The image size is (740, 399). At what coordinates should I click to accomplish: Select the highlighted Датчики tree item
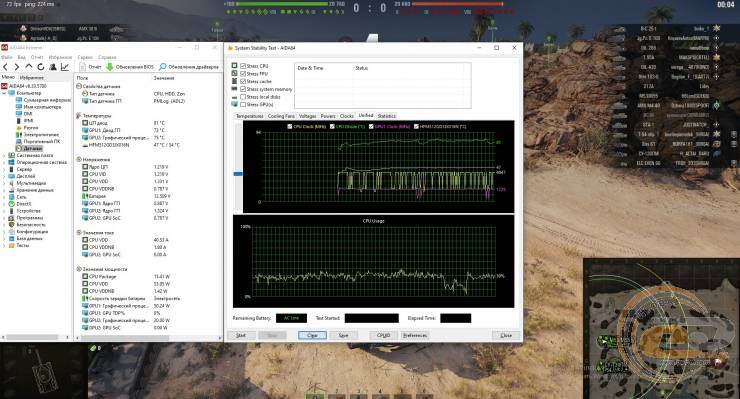coord(29,148)
